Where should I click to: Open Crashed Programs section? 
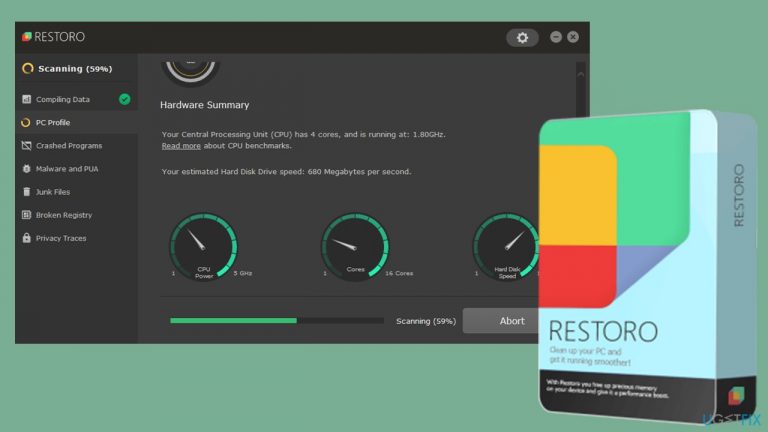pyautogui.click(x=76, y=145)
